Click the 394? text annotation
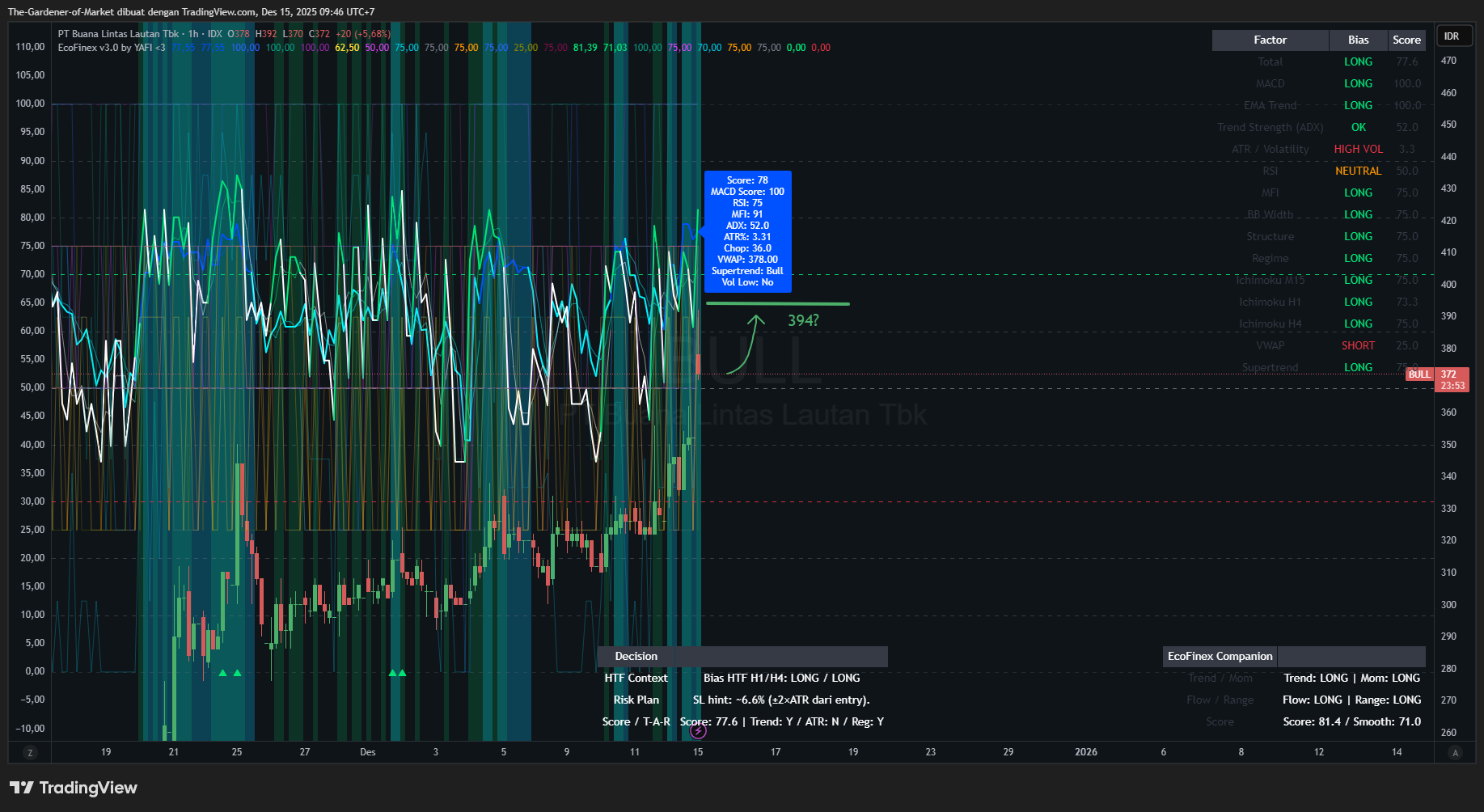The height and width of the screenshot is (812, 1484). tap(803, 321)
